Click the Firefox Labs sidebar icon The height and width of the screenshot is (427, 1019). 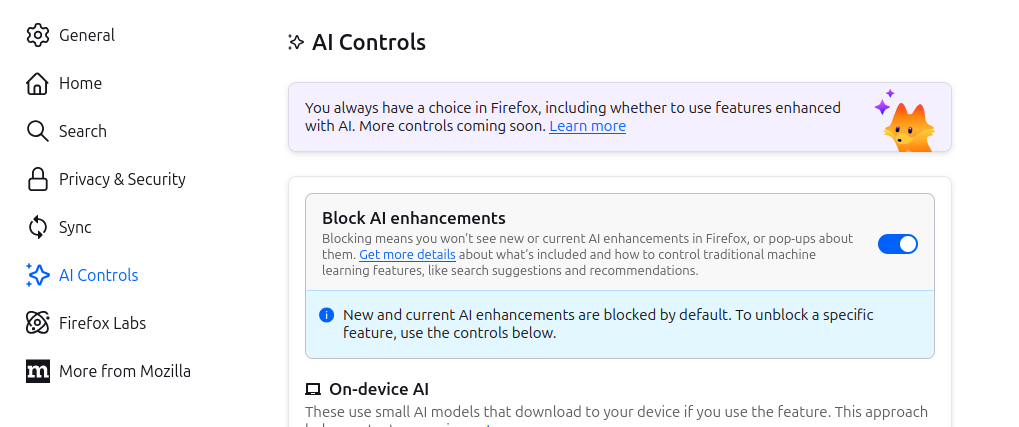[x=38, y=323]
